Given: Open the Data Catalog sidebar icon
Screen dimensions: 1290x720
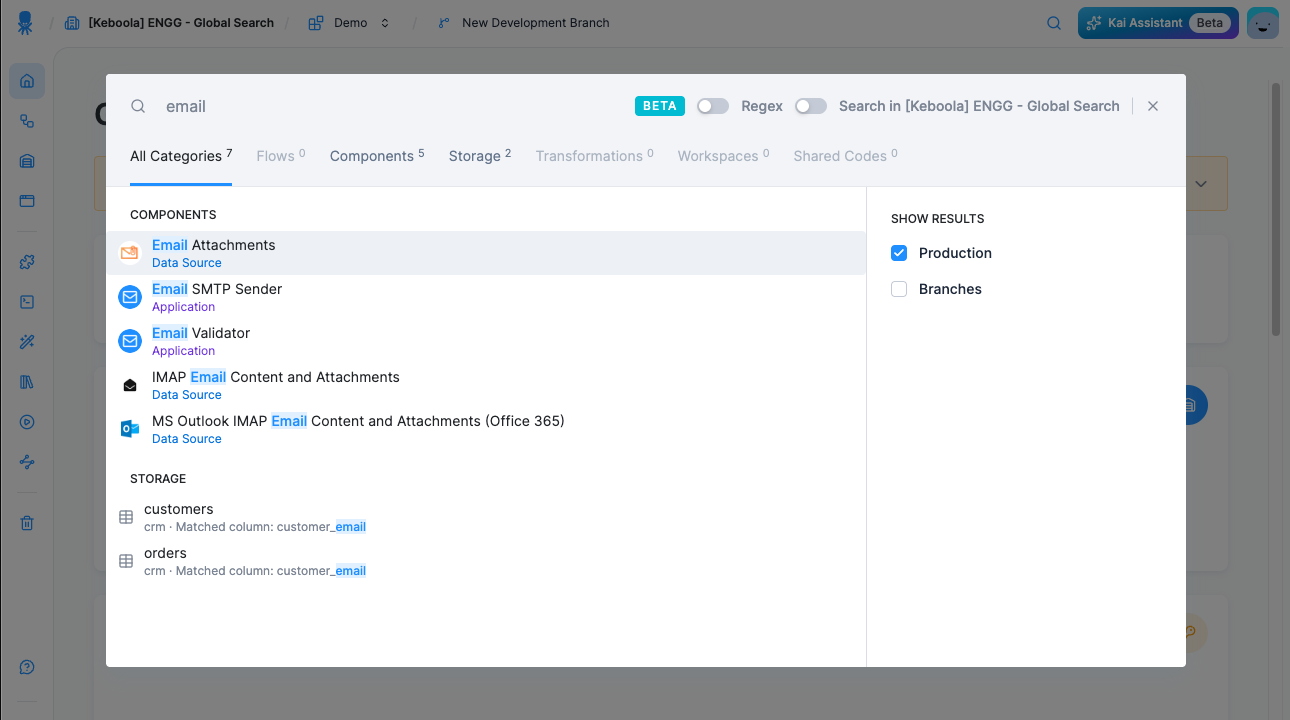Looking at the screenshot, I should coord(27,201).
